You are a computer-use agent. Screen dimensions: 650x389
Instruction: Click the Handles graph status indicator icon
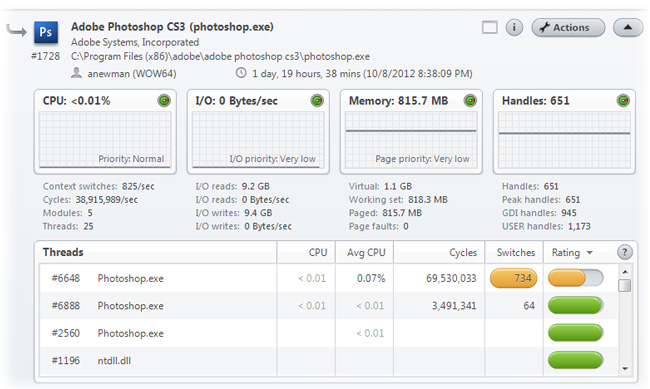(x=623, y=100)
